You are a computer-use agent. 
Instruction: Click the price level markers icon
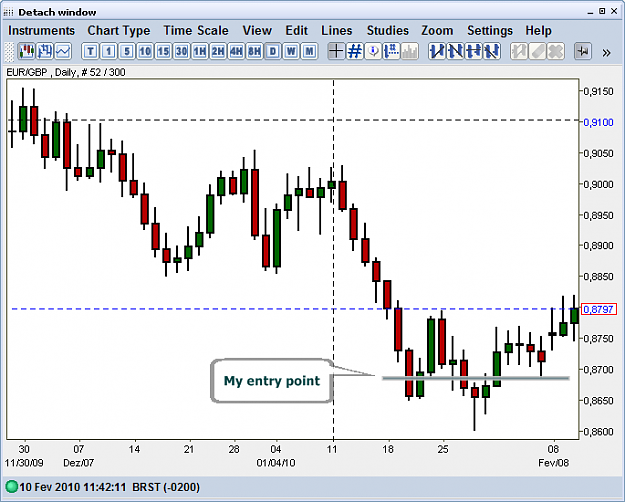click(392, 51)
